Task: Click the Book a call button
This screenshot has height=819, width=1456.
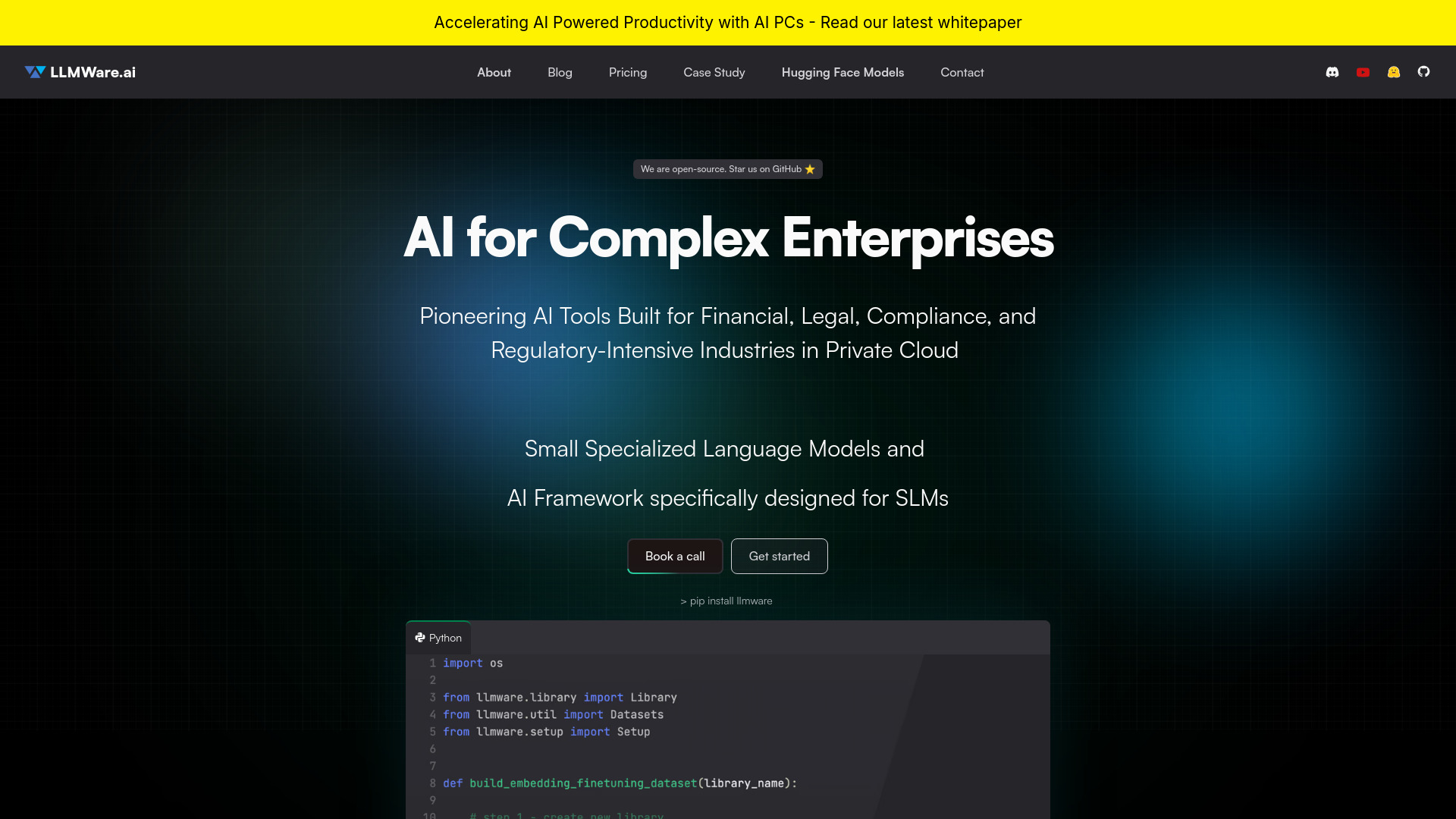Action: (675, 555)
